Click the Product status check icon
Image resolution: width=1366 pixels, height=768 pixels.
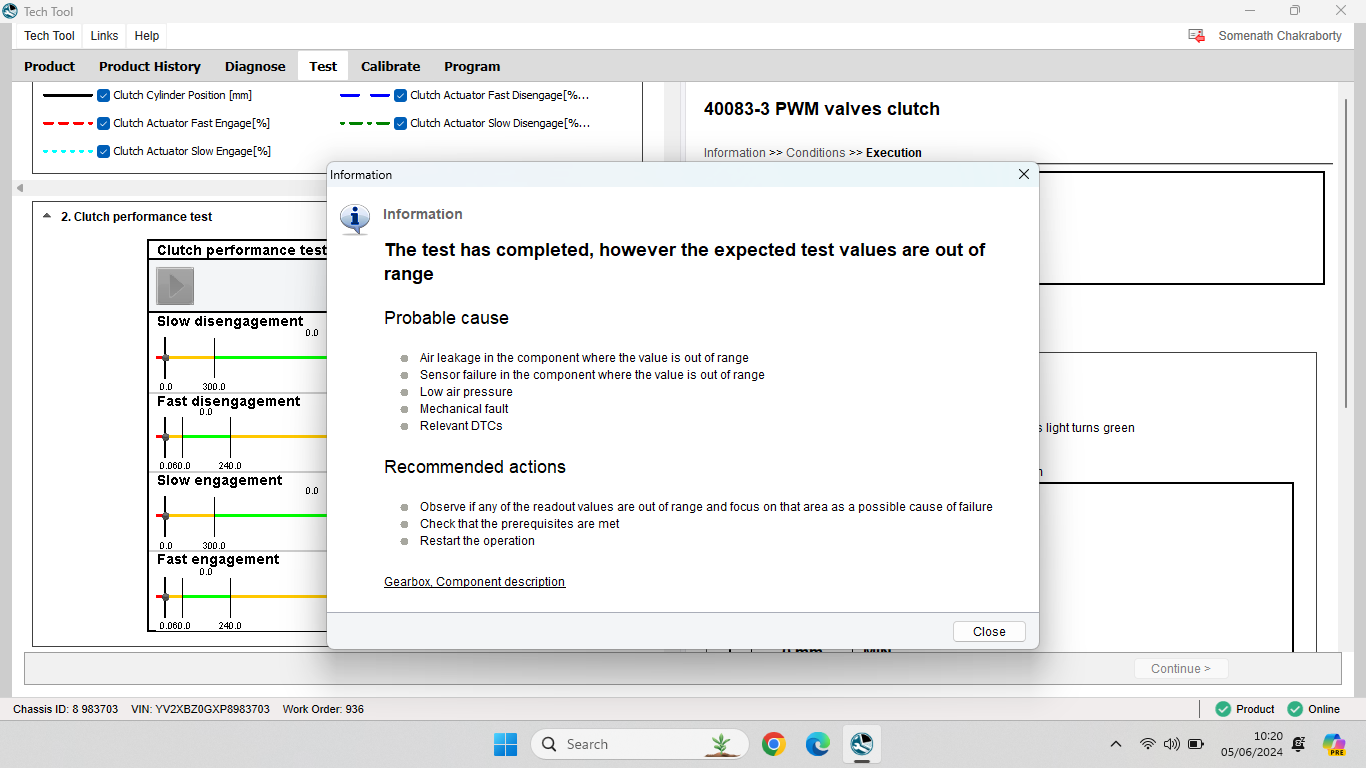tap(1223, 709)
